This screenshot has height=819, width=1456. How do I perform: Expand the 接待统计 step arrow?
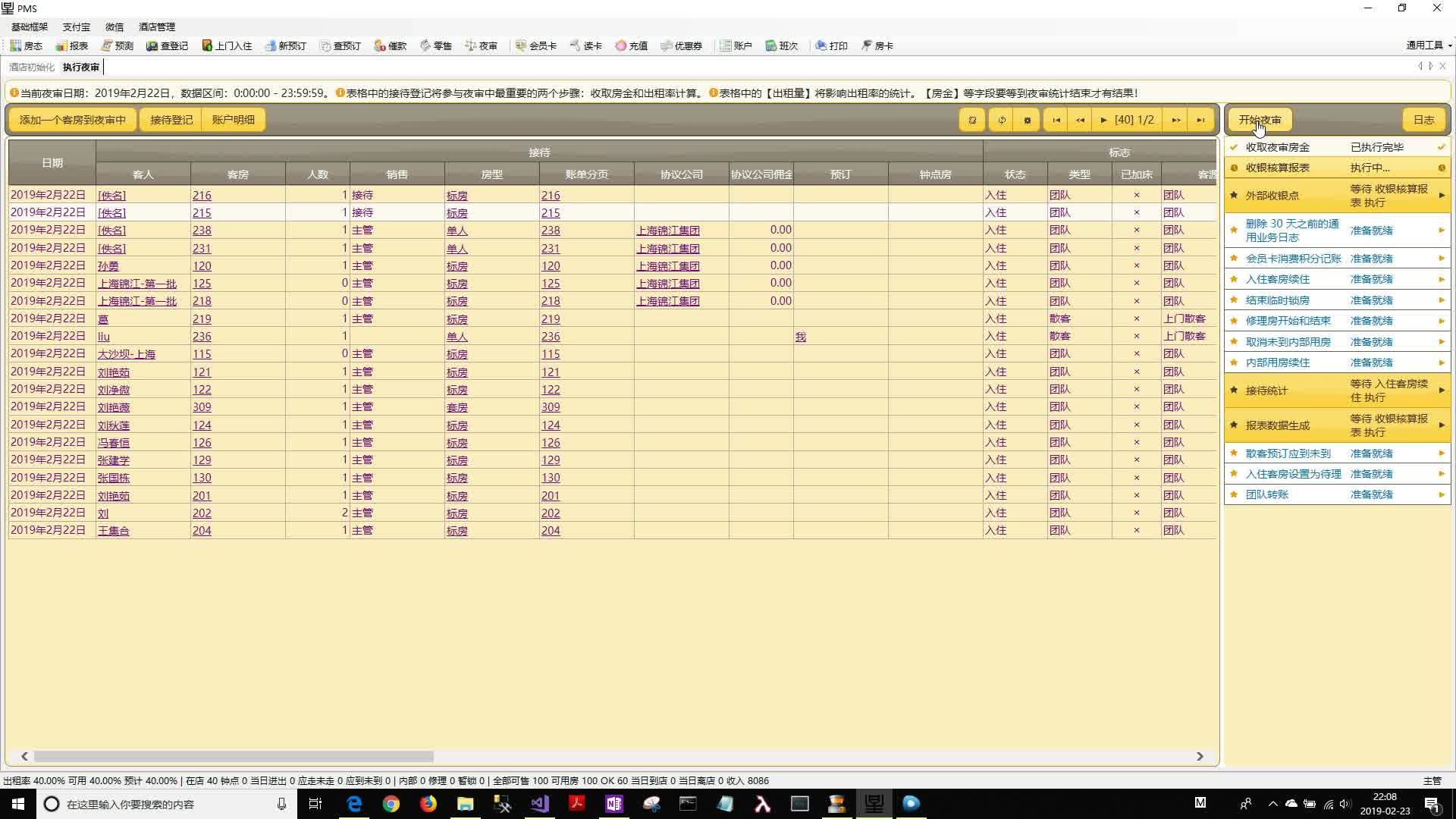(x=1442, y=391)
